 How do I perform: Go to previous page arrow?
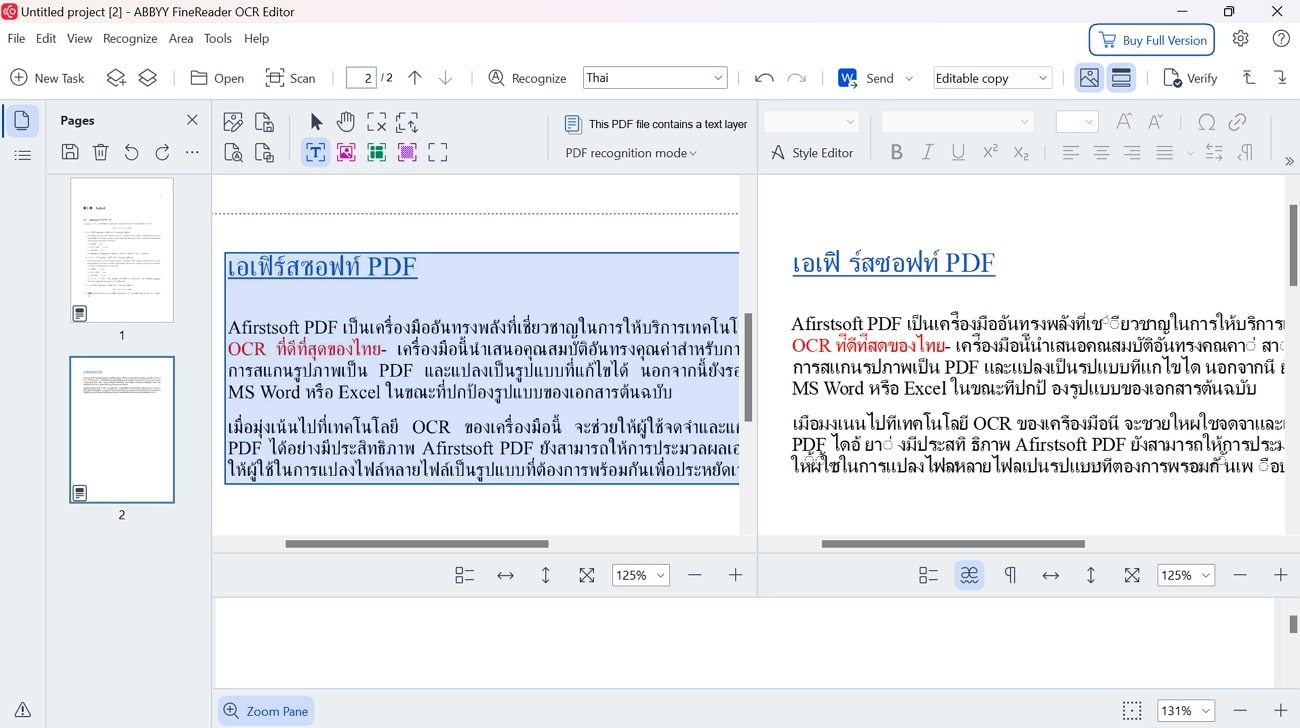[415, 78]
